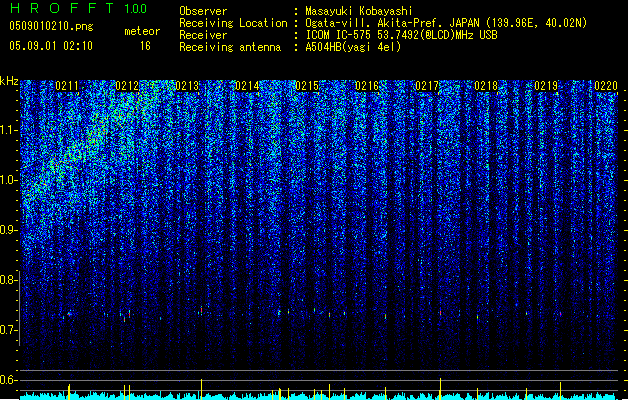Click the tall yellow echo spike under 0213
Screen dimensions: 629x400
(x=201, y=389)
